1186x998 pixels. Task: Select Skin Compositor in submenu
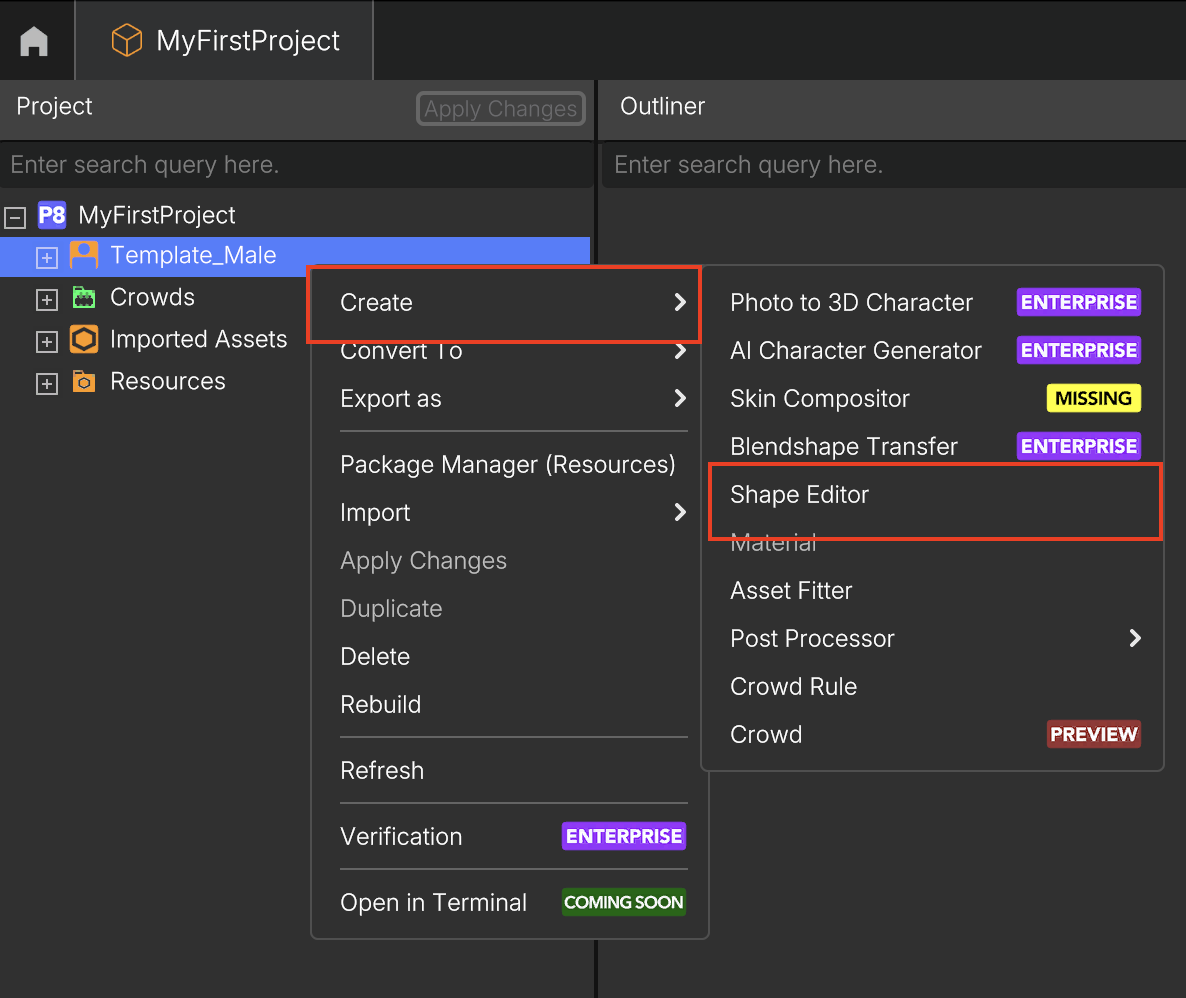click(x=932, y=399)
